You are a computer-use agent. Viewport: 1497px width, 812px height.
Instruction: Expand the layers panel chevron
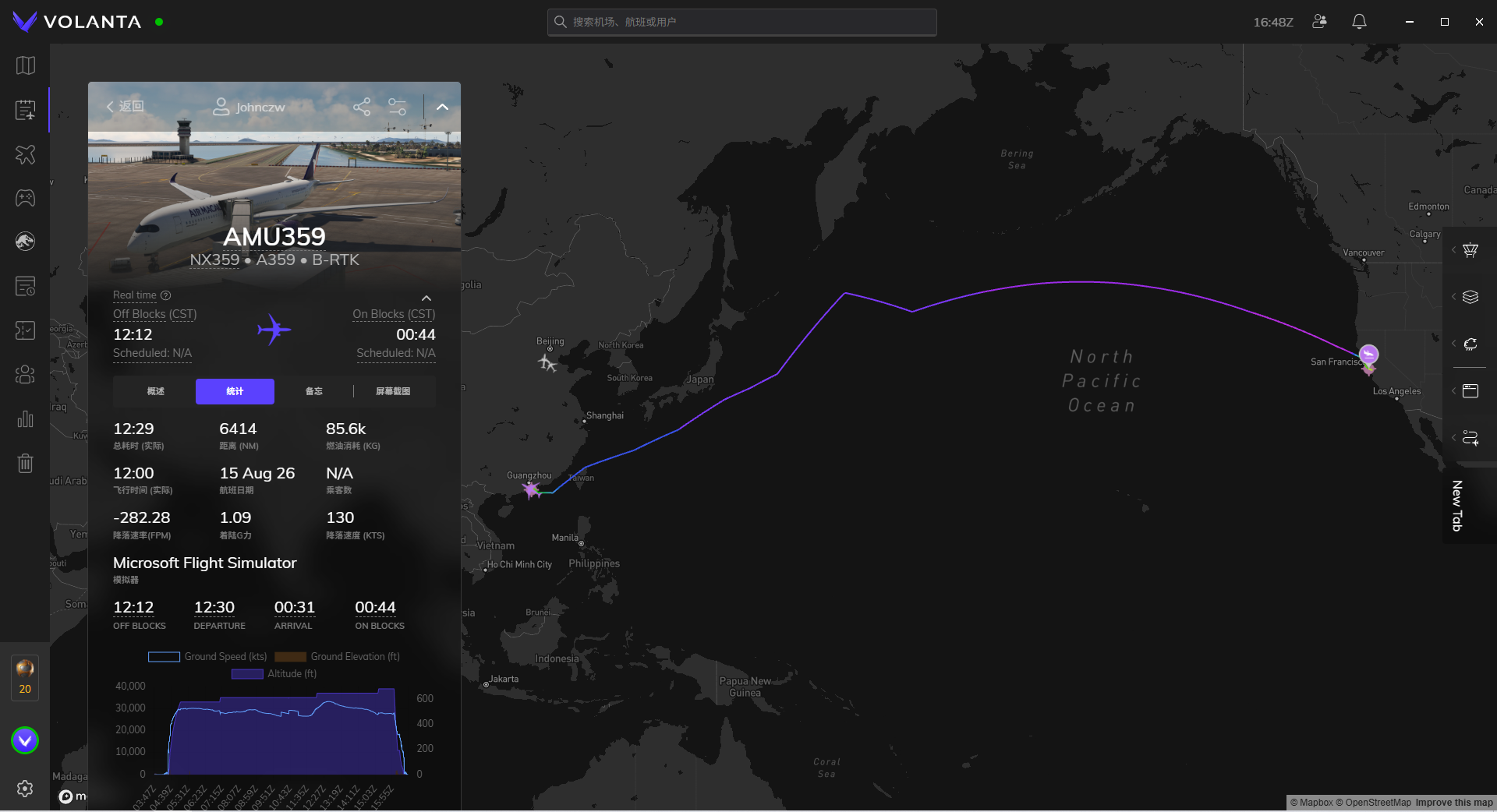point(1453,297)
